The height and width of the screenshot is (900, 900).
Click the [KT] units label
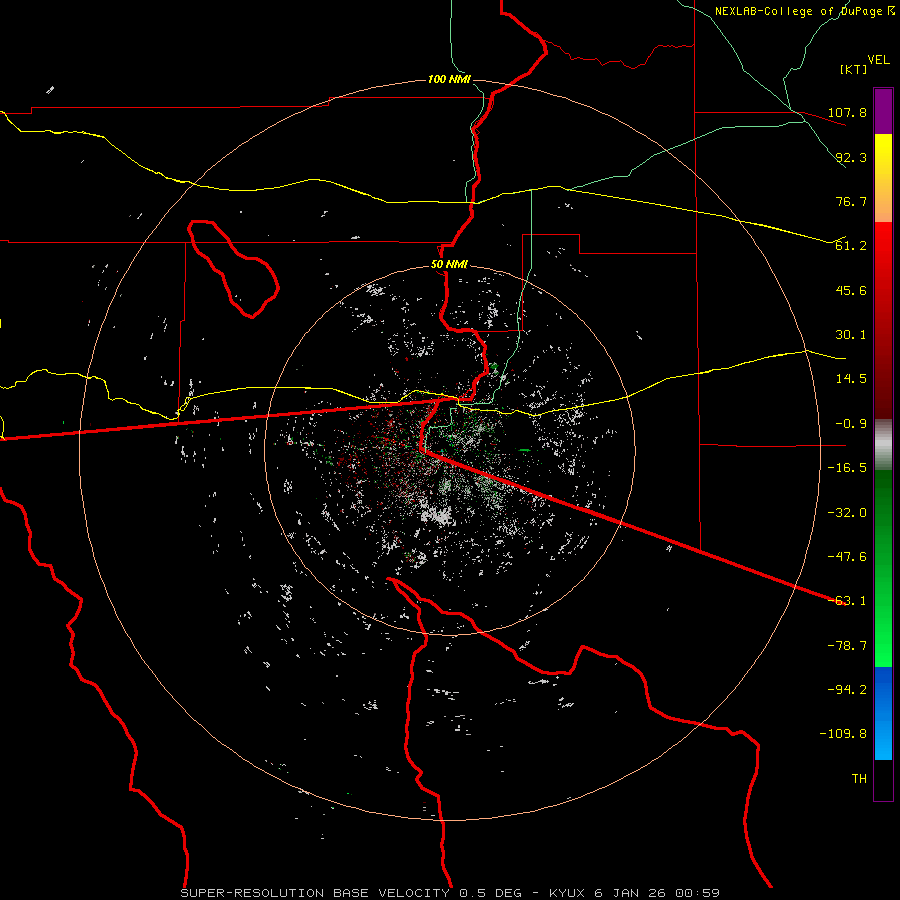click(854, 69)
